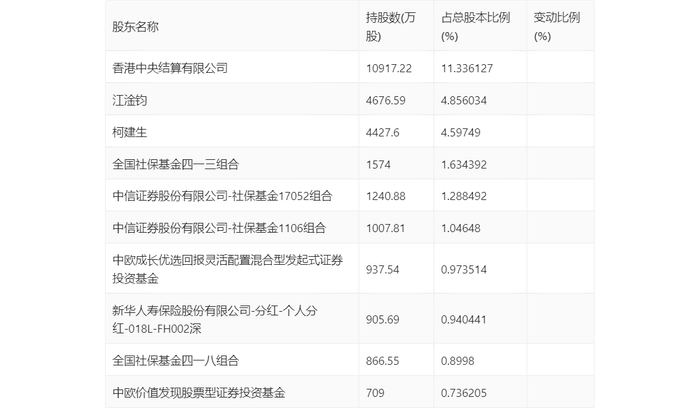Select 中欧价值发现股票型证券投资基金 name
Viewport: 700px width, 408px height.
coord(199,392)
